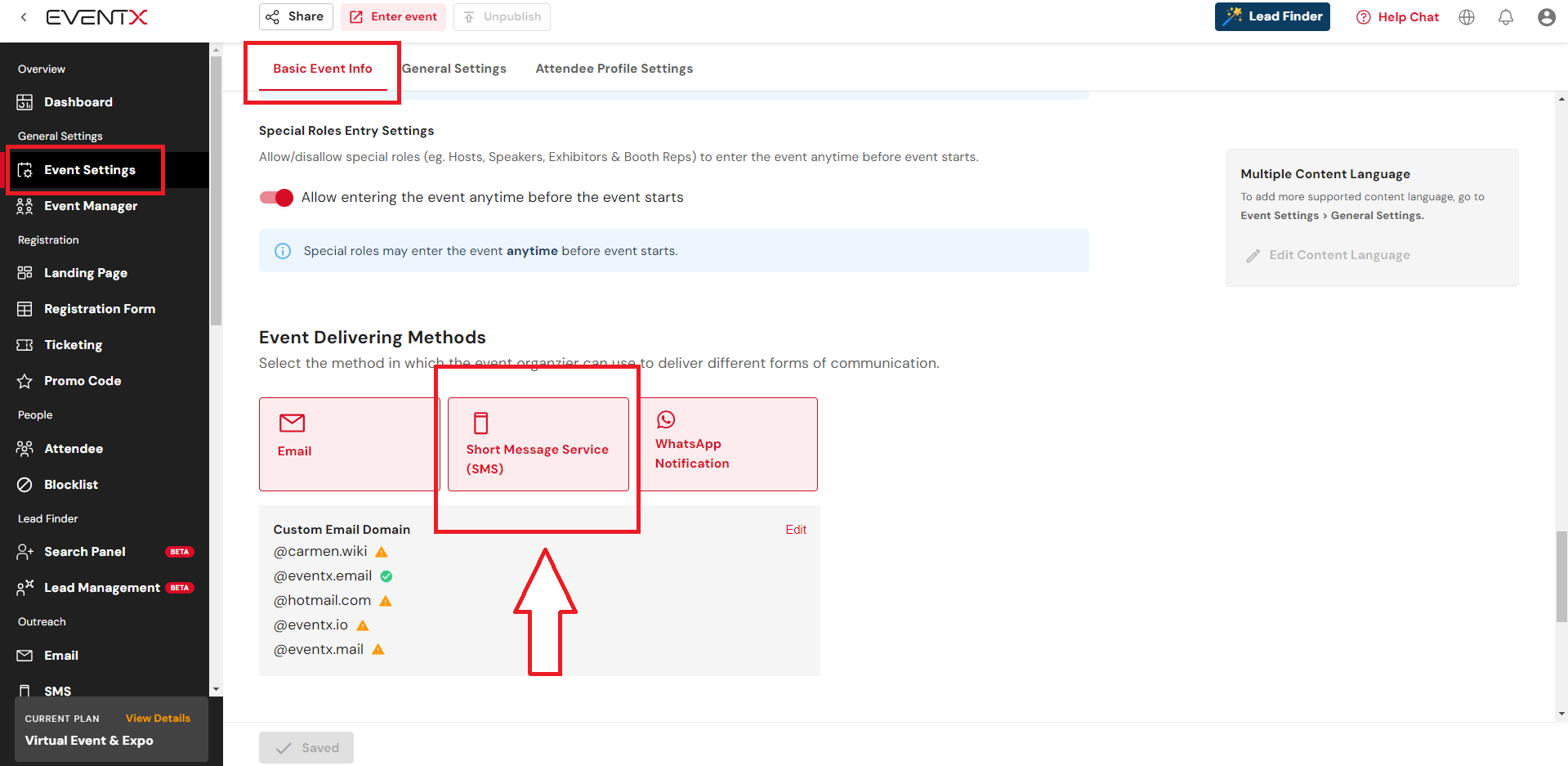Click the notifications bell icon
Screen dimensions: 1568x766
pyautogui.click(x=1506, y=17)
